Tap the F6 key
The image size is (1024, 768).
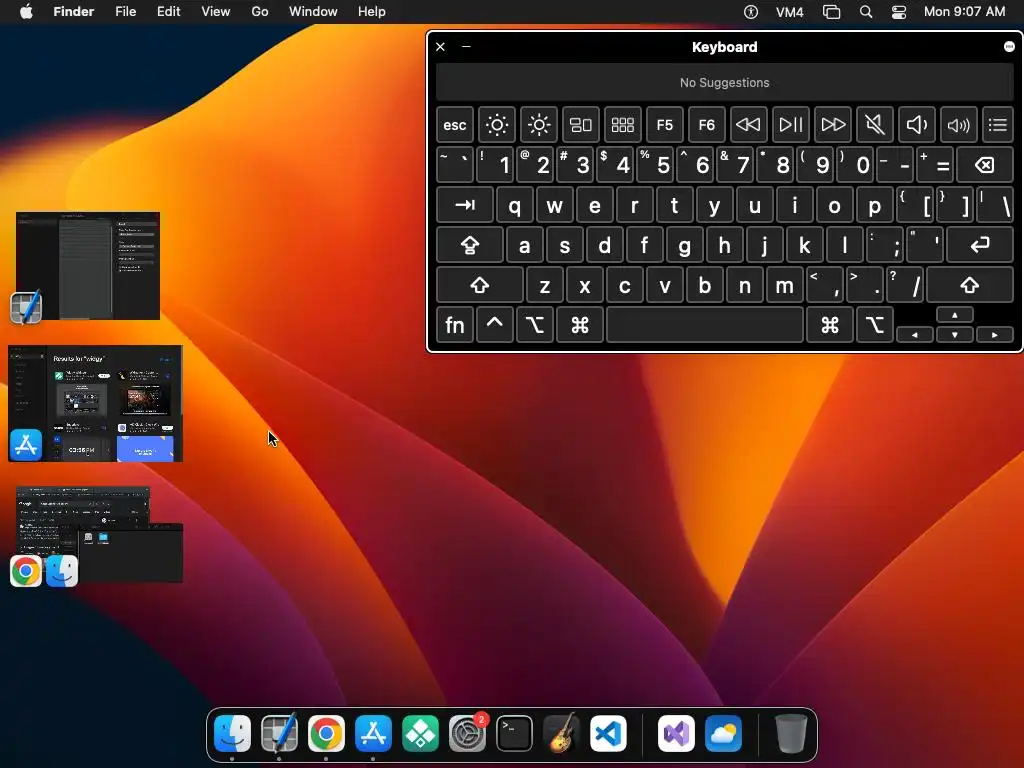707,125
